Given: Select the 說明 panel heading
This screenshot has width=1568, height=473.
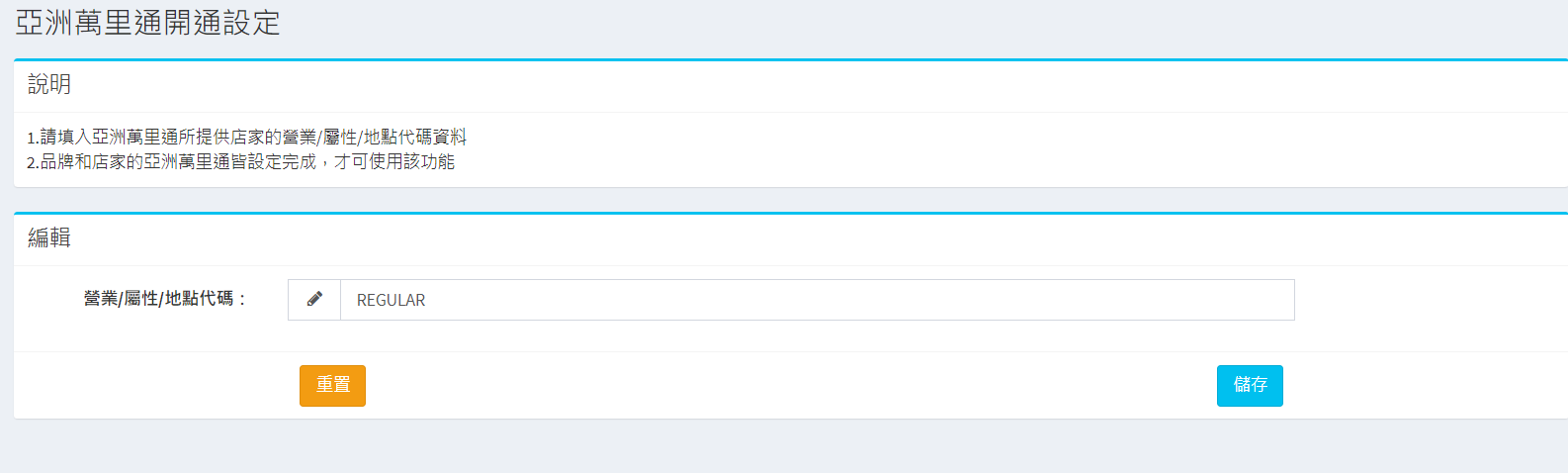Looking at the screenshot, I should [49, 85].
